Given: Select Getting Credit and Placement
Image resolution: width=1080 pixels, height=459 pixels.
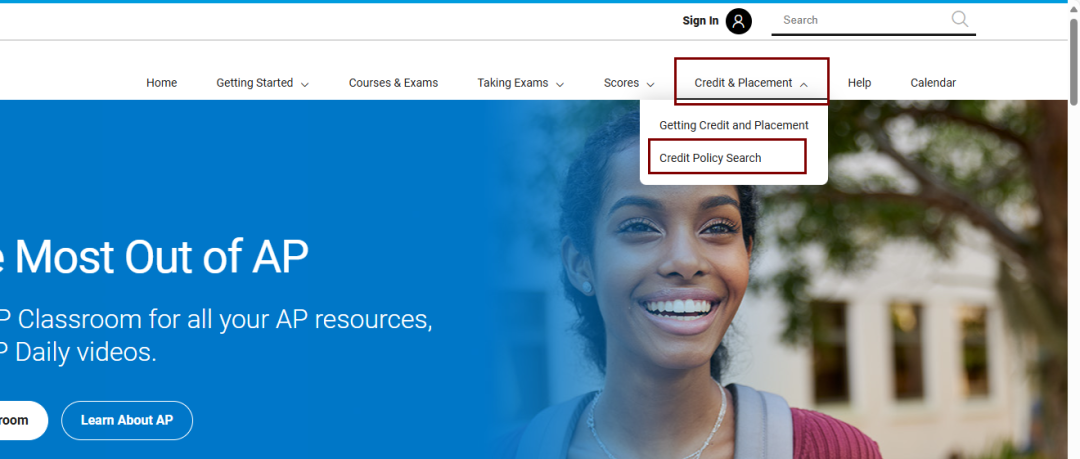Looking at the screenshot, I should pos(734,125).
